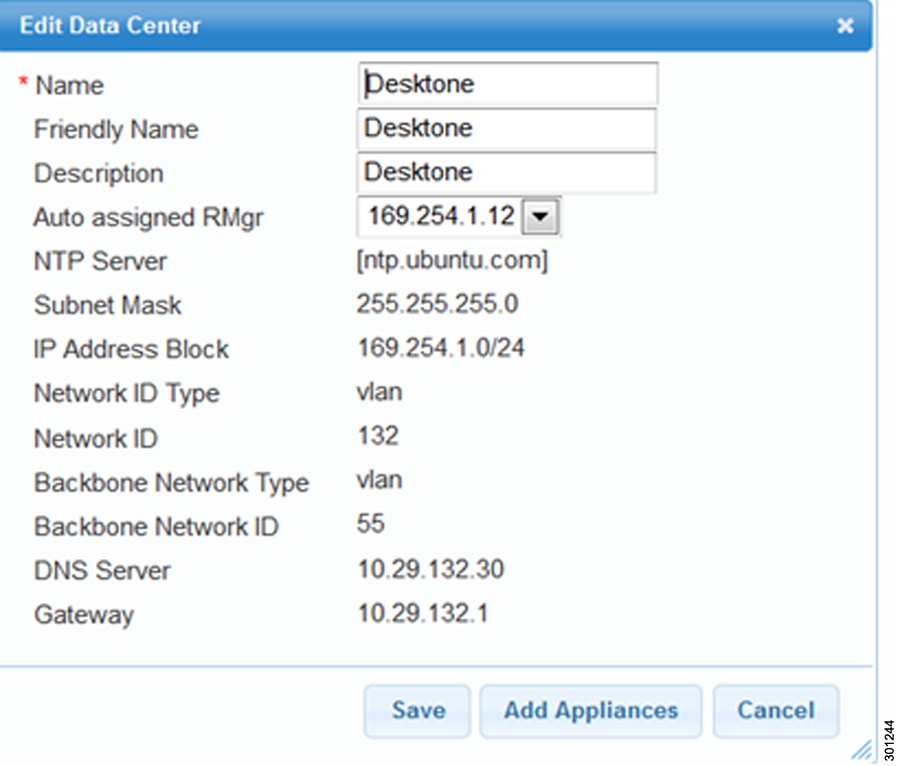This screenshot has height=766, width=900.
Task: Click the Backbone Network ID label
Action: [x=157, y=527]
